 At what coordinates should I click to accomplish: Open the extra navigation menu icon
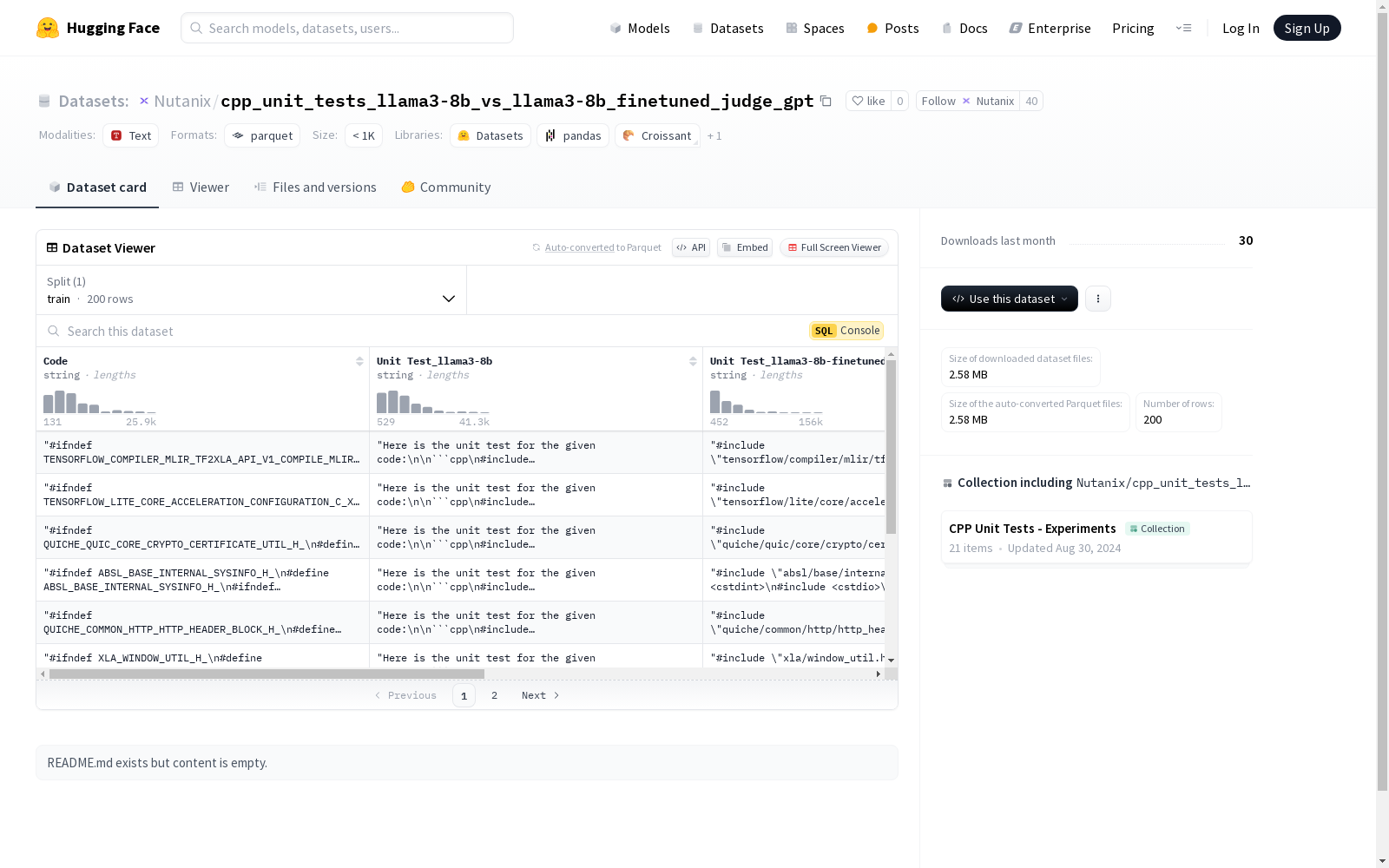point(1183,28)
